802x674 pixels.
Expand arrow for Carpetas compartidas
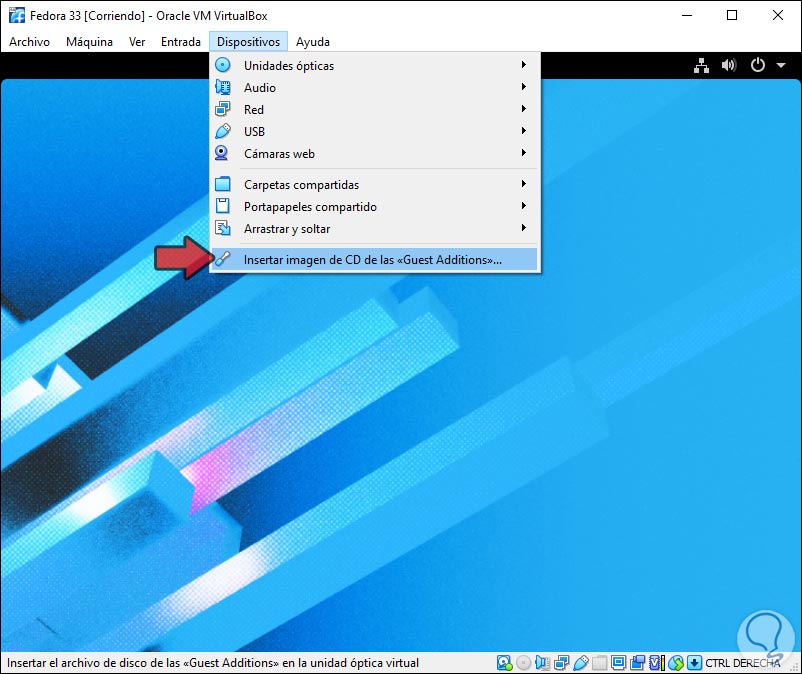[524, 183]
